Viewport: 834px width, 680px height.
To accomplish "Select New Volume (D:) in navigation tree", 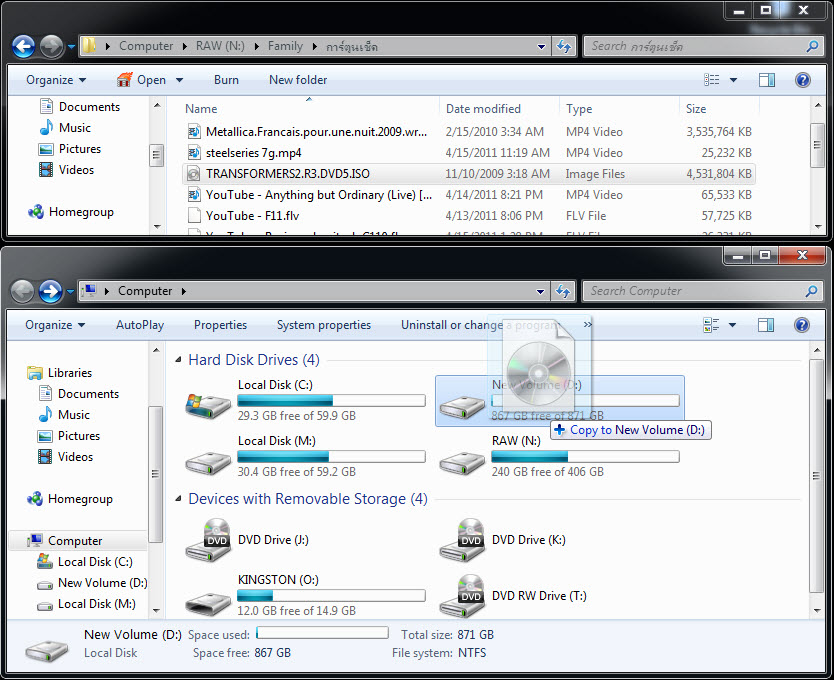I will (x=92, y=583).
